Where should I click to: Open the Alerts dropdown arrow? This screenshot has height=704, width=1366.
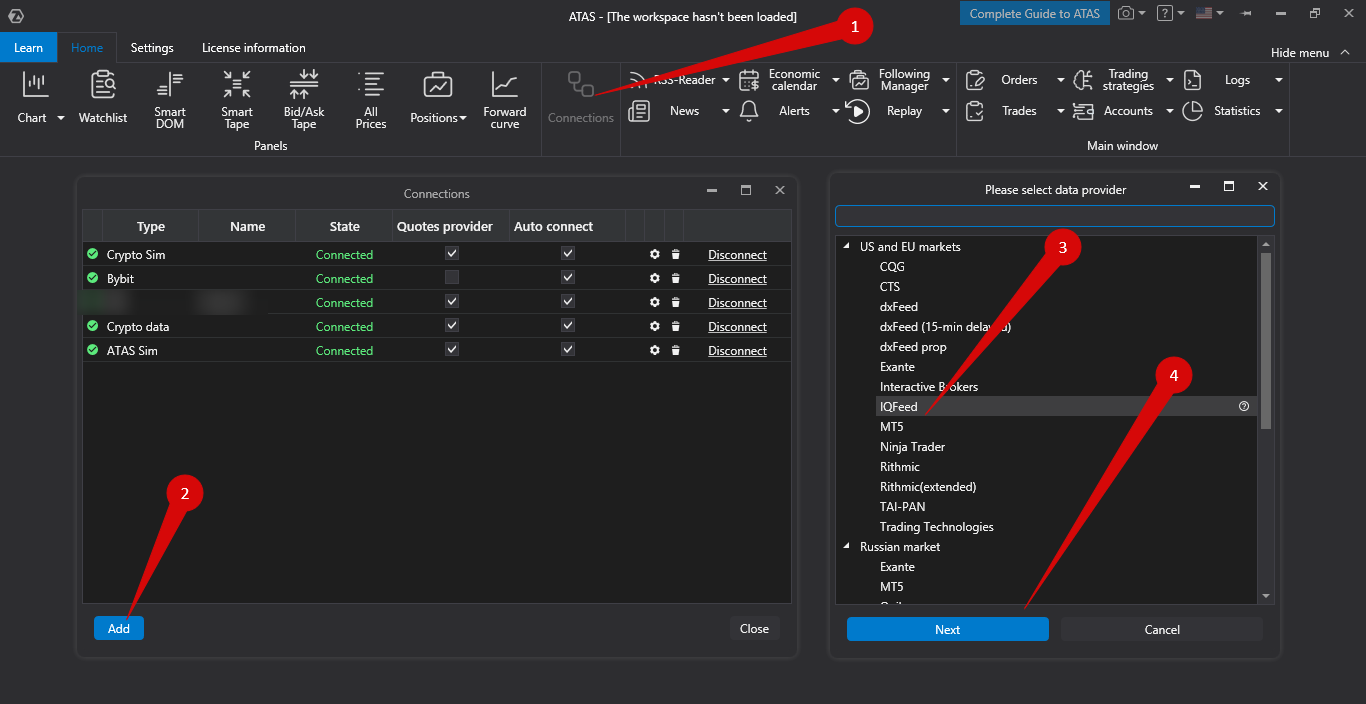click(x=835, y=111)
